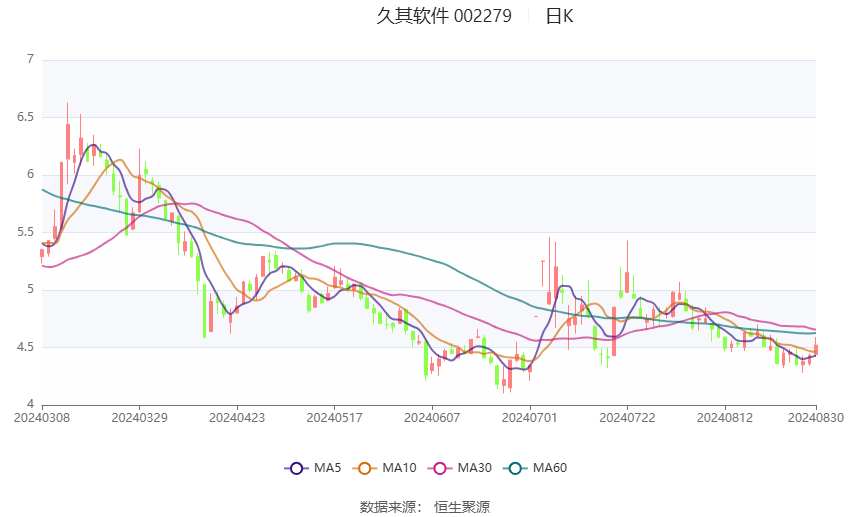Click the y-axis value 5

(x=30, y=289)
